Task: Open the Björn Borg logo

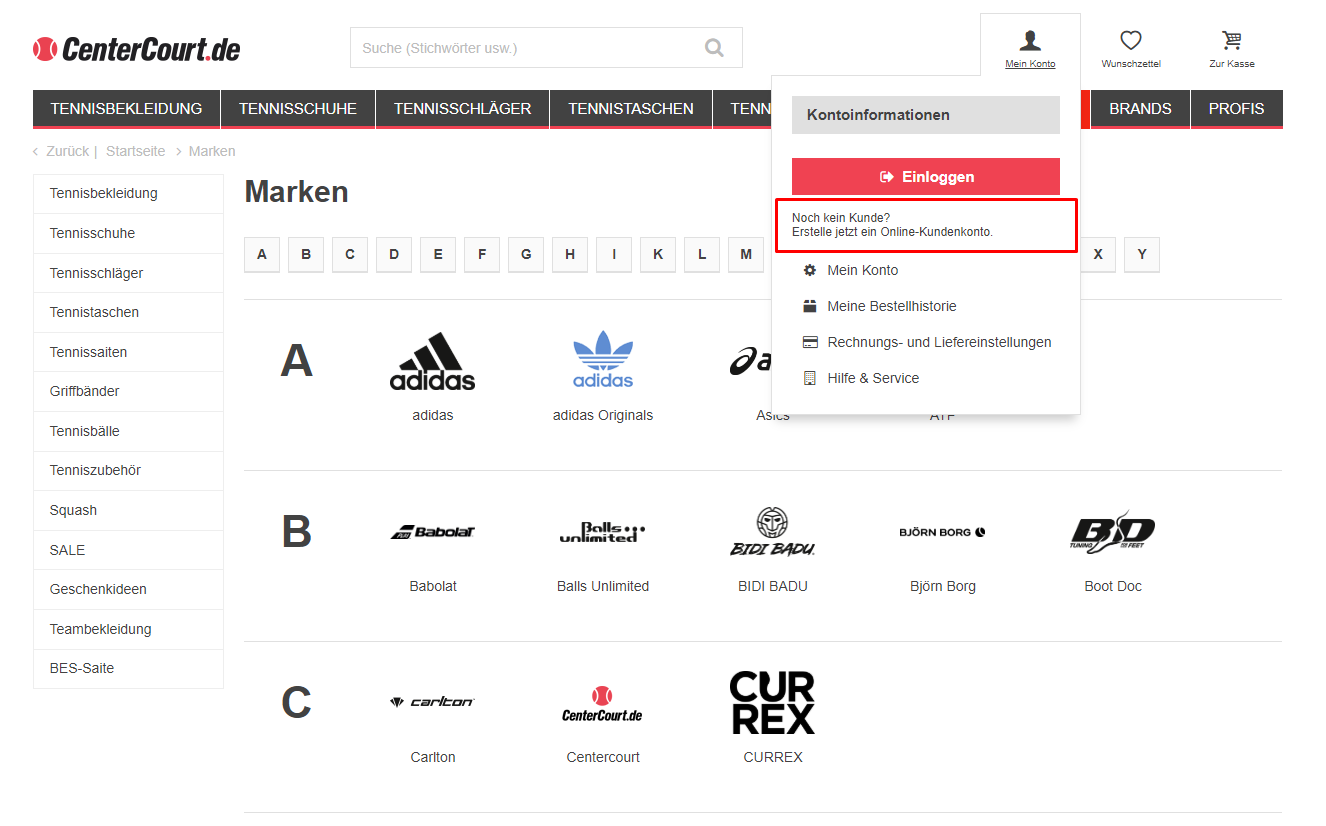Action: click(x=943, y=532)
